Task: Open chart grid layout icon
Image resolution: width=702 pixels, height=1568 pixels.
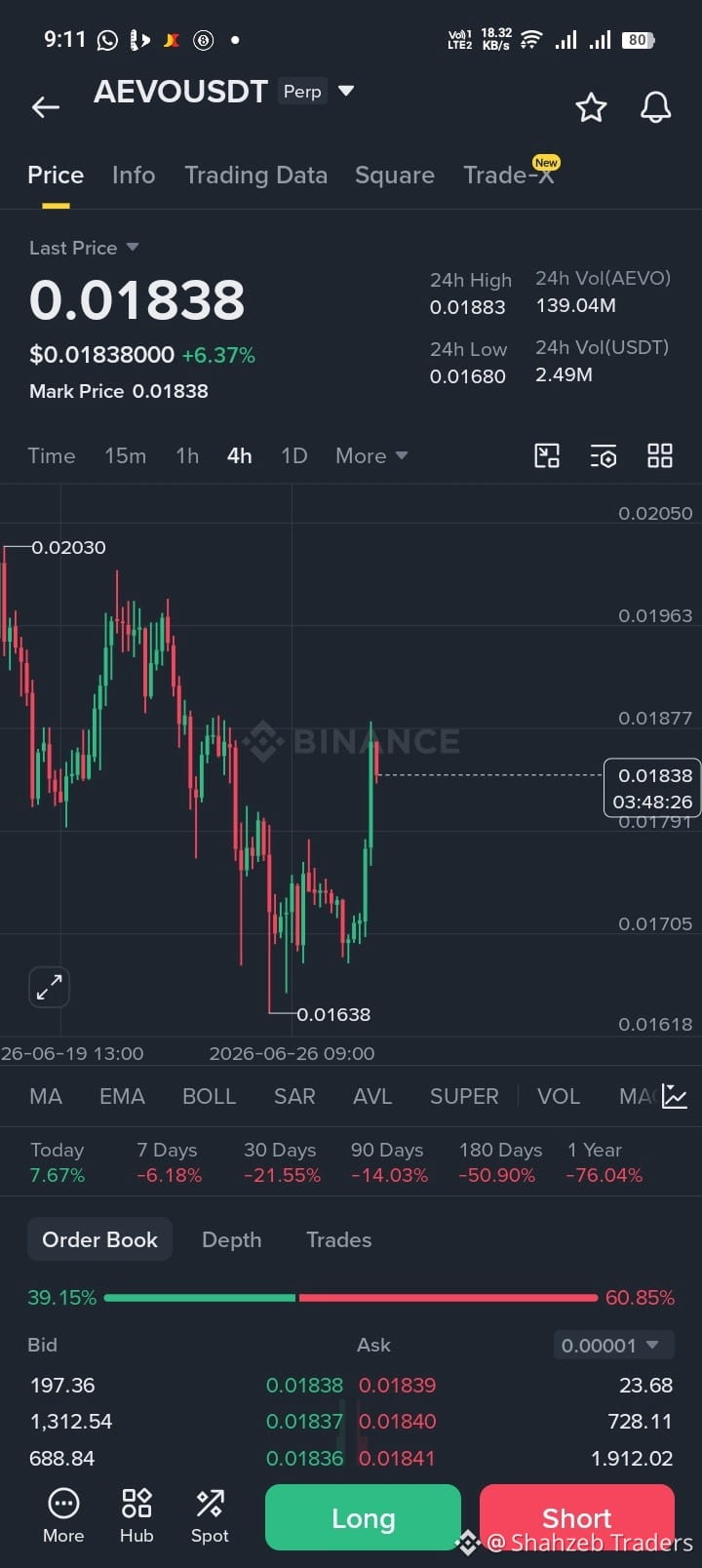Action: [660, 455]
